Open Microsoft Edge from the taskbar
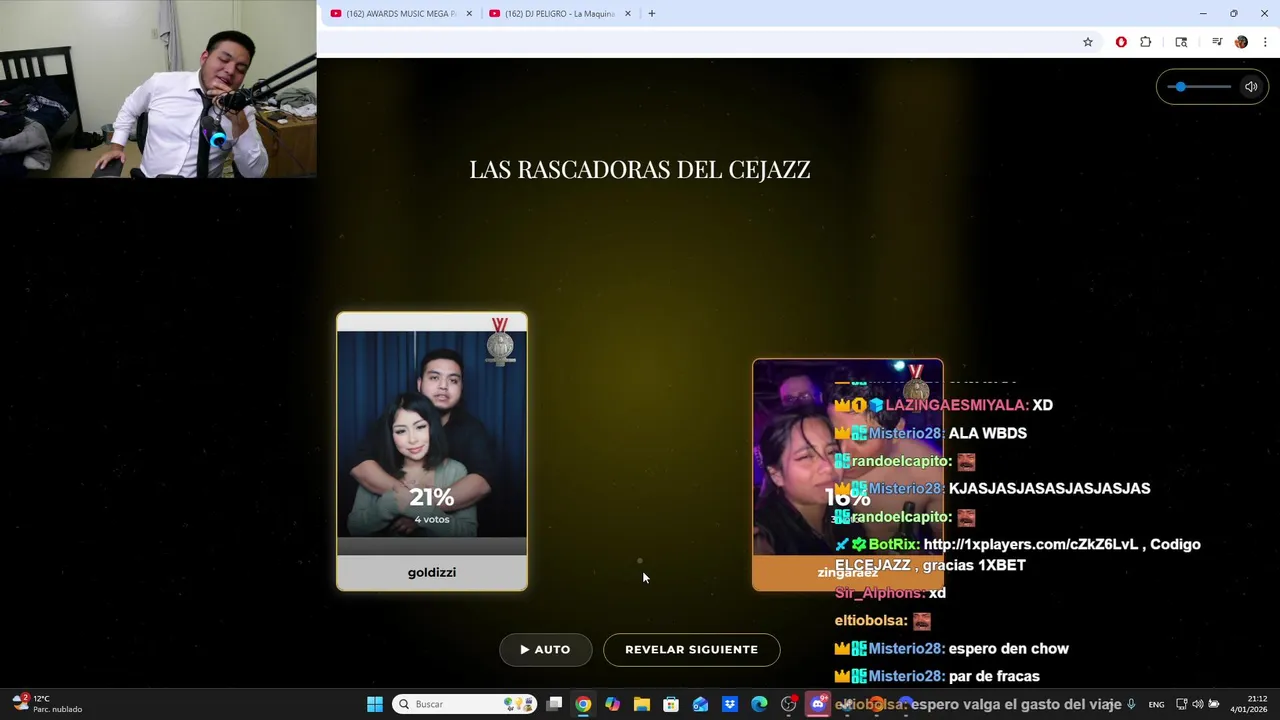 tap(759, 704)
